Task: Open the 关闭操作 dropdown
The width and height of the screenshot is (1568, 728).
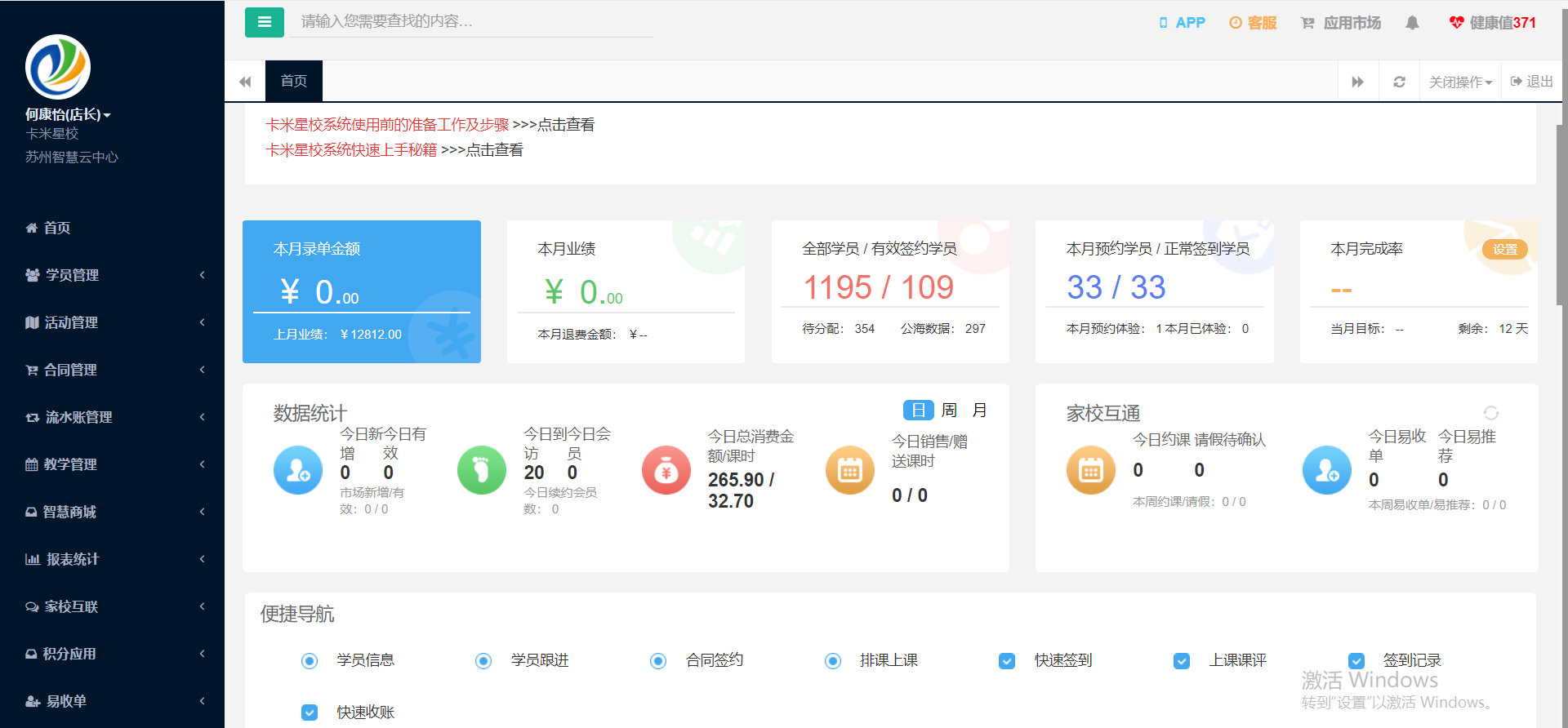Action: (1460, 82)
